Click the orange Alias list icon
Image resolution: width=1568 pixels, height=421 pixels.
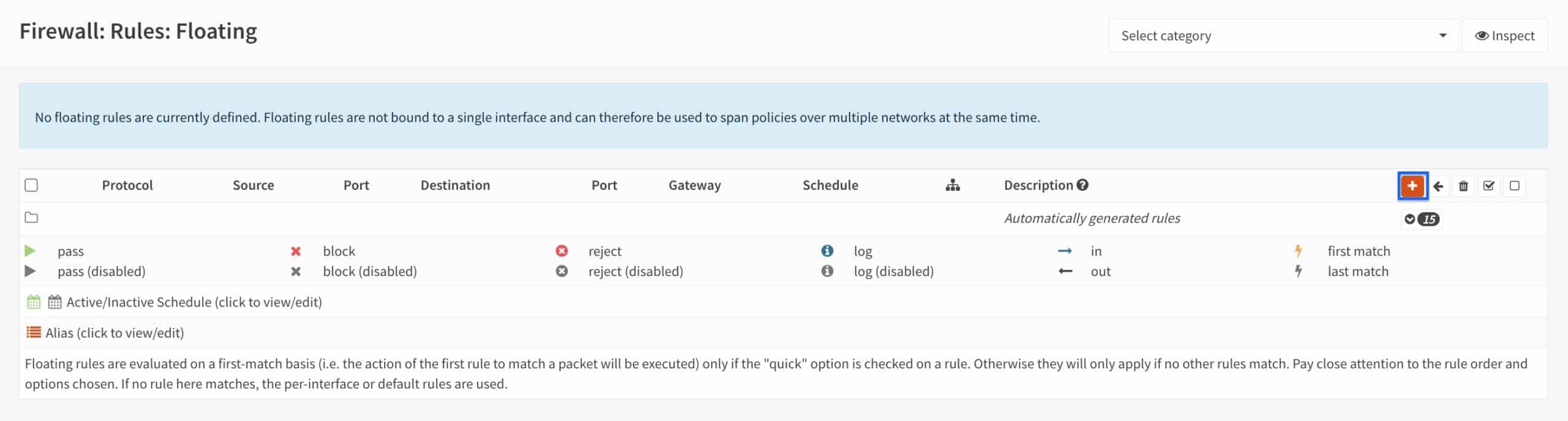34,332
